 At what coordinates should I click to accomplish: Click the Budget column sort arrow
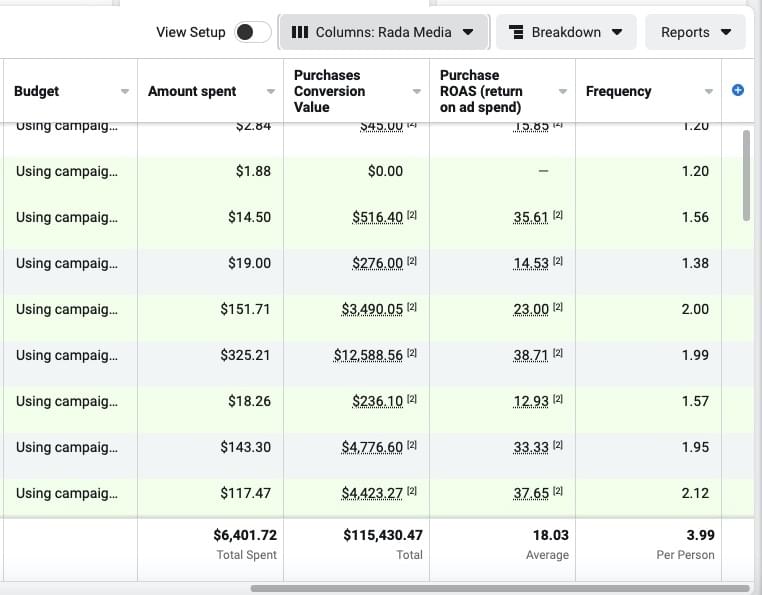click(x=124, y=92)
